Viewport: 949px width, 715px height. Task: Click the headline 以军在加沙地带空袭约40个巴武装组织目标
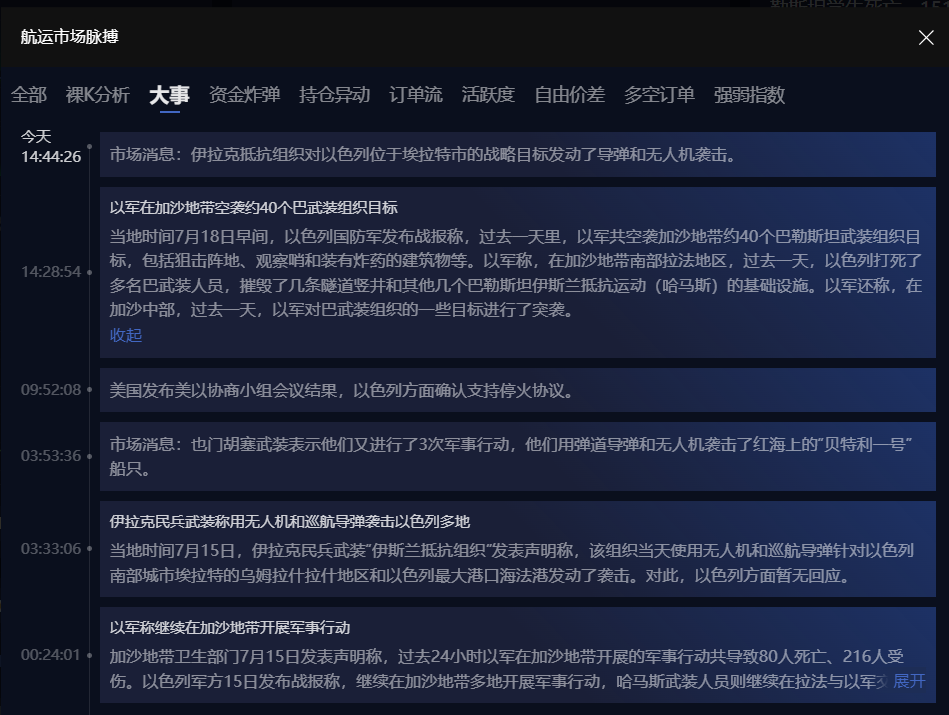pos(254,208)
